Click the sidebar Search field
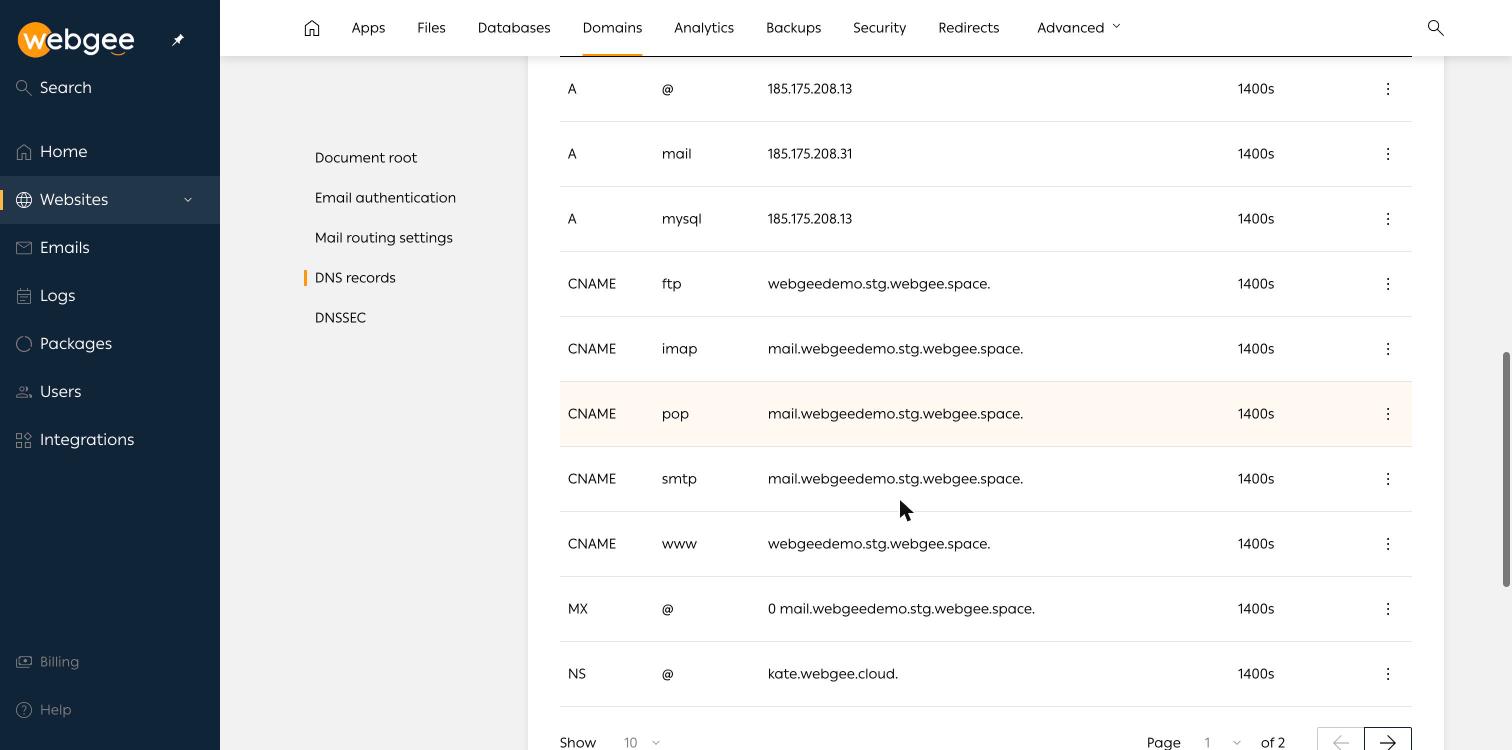 click(110, 88)
